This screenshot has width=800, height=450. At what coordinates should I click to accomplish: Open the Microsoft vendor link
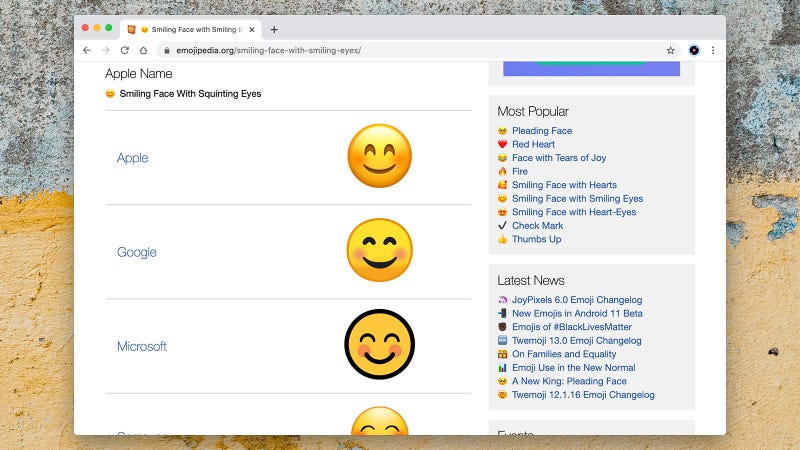[x=142, y=346]
